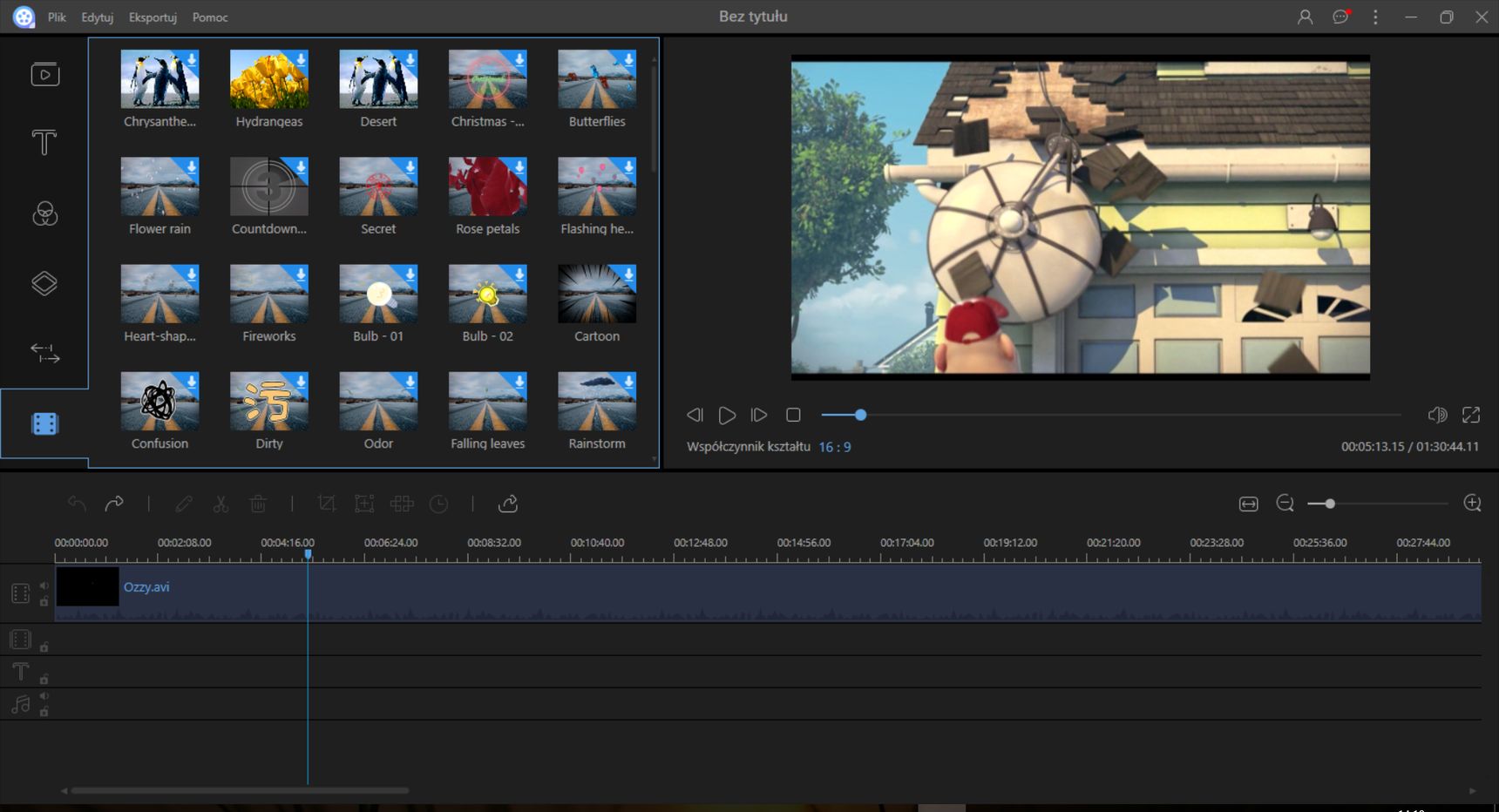This screenshot has height=812, width=1499.
Task: Open the Elements film-strip sidebar tab
Action: [x=44, y=424]
